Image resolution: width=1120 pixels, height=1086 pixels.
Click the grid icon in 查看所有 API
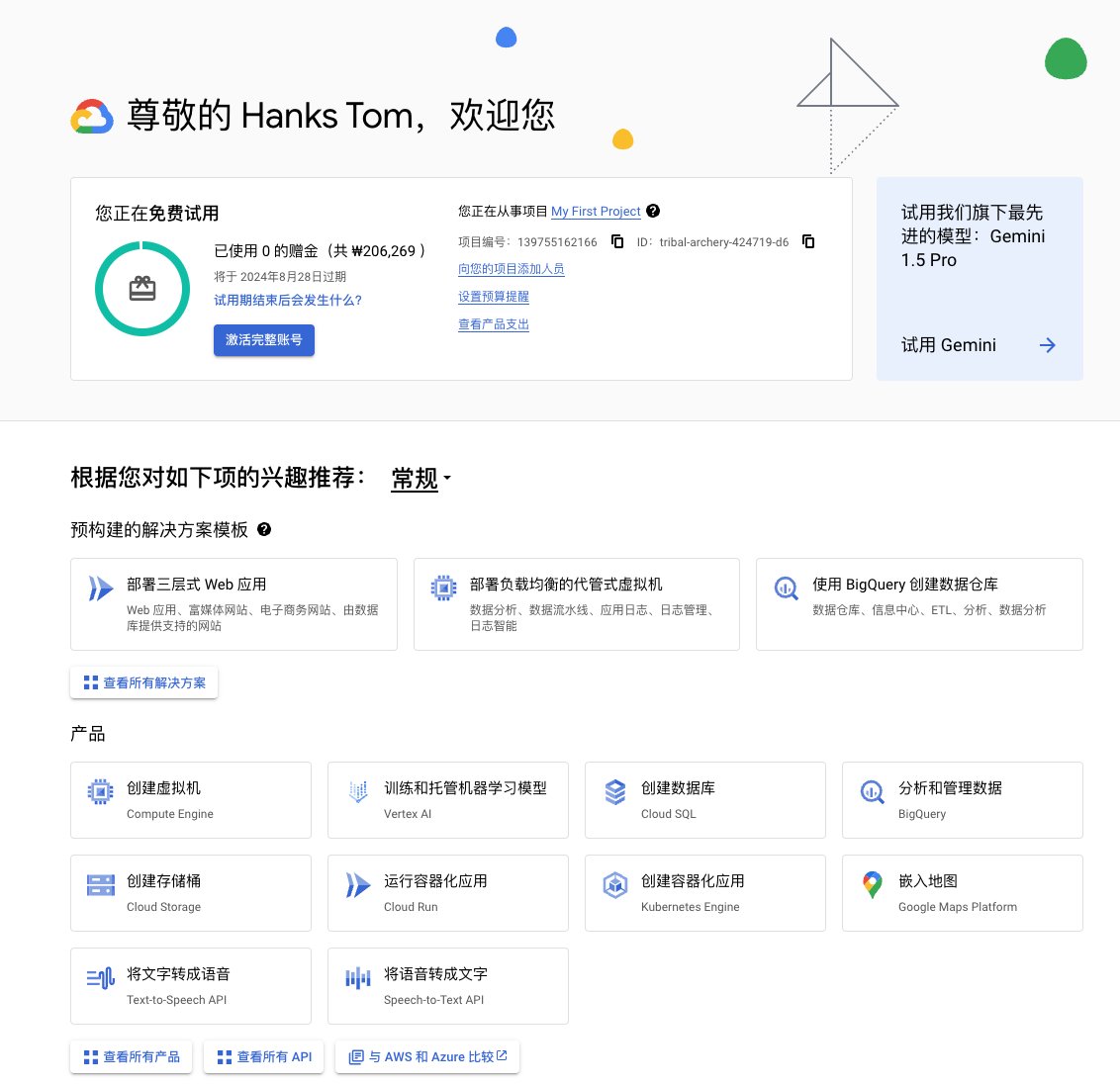tap(225, 1056)
